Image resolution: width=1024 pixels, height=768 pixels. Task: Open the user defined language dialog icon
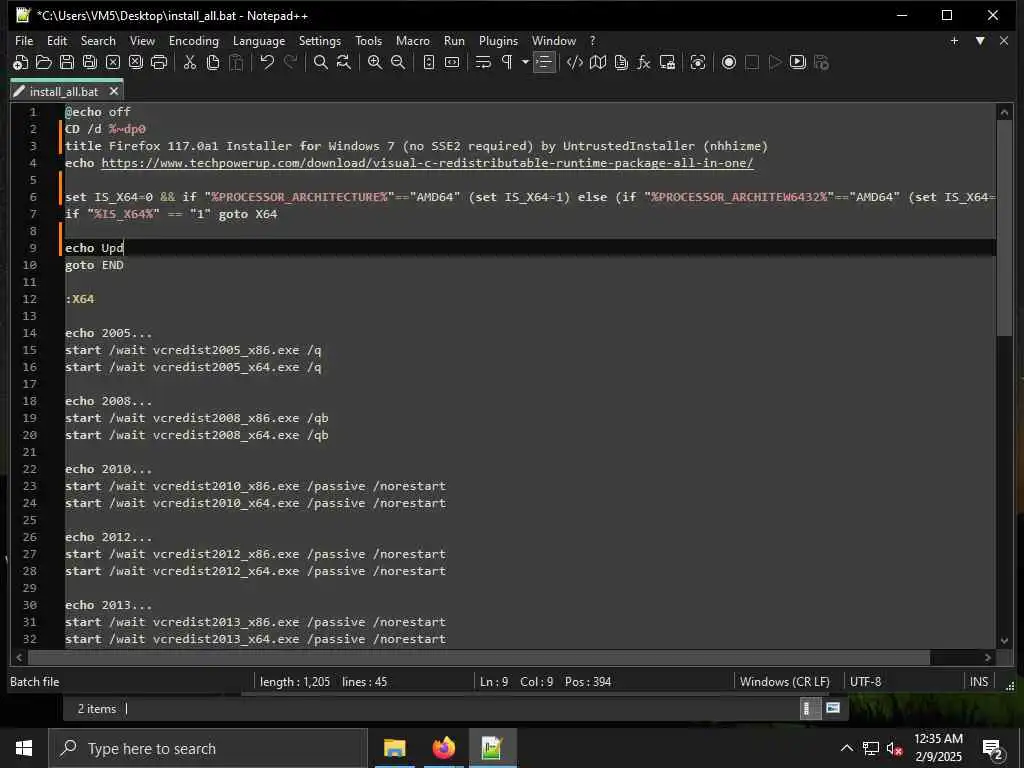575,63
